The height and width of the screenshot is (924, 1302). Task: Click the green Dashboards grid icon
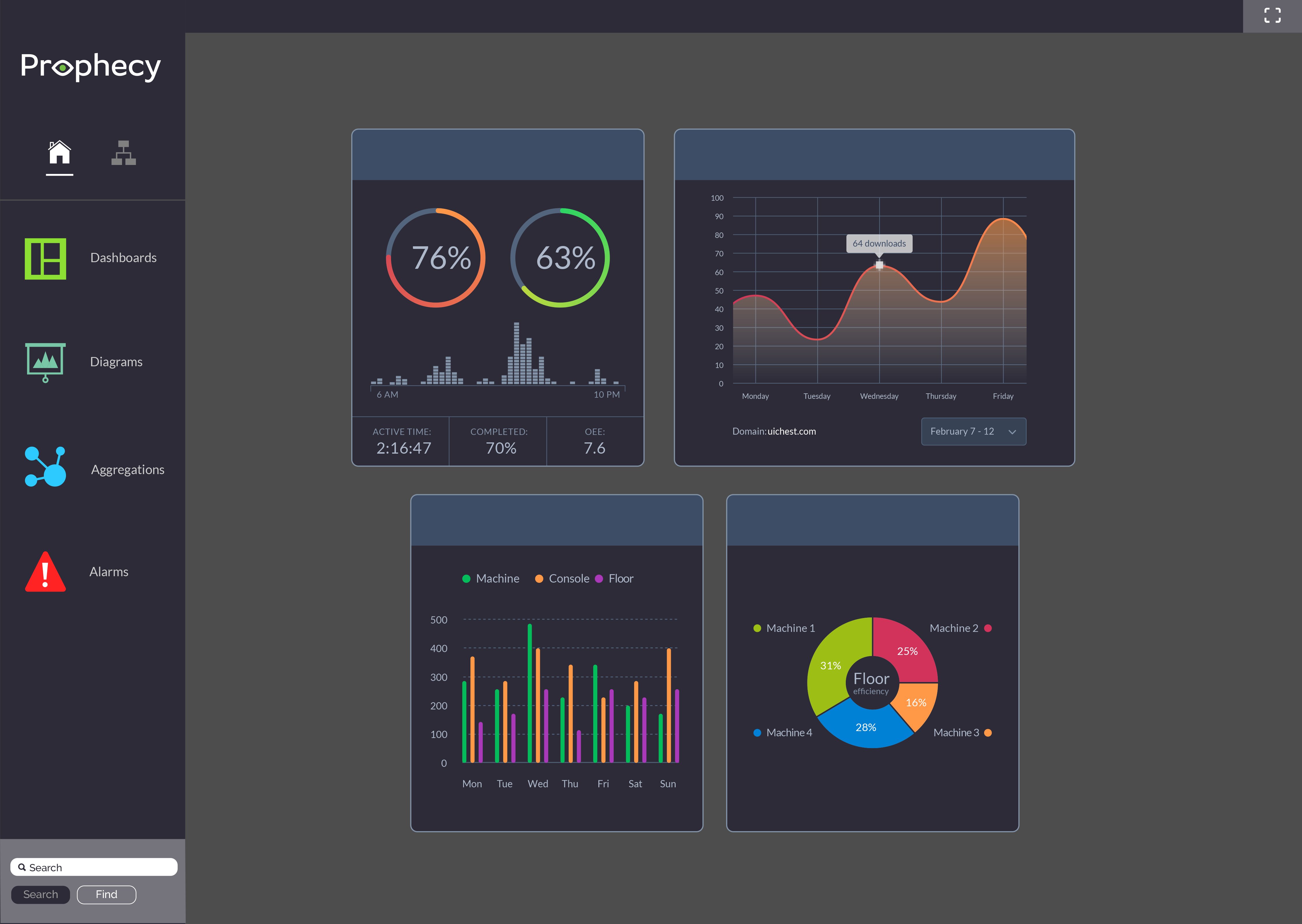point(46,259)
